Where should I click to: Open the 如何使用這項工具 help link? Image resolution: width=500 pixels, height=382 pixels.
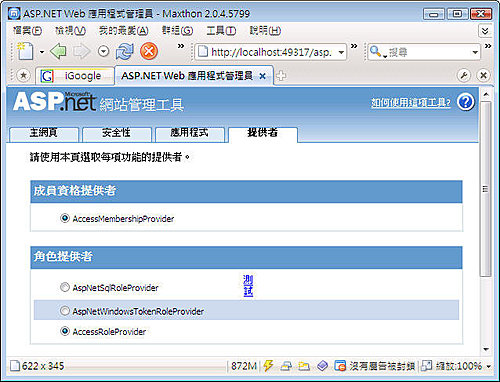pos(411,102)
